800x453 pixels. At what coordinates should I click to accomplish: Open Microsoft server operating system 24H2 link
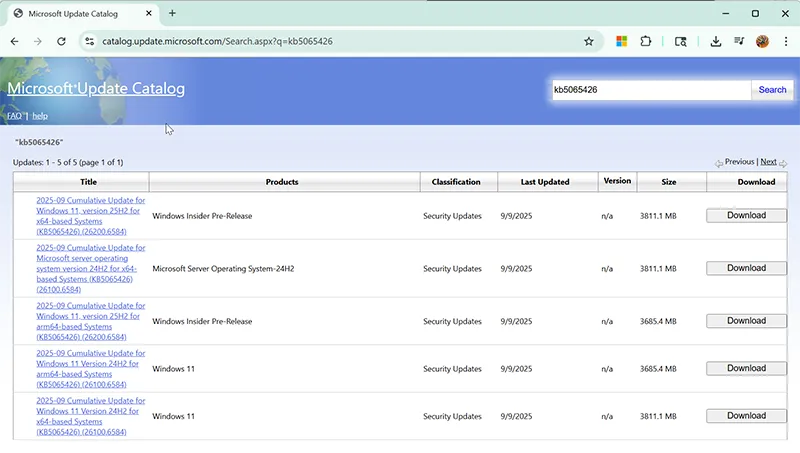90,268
